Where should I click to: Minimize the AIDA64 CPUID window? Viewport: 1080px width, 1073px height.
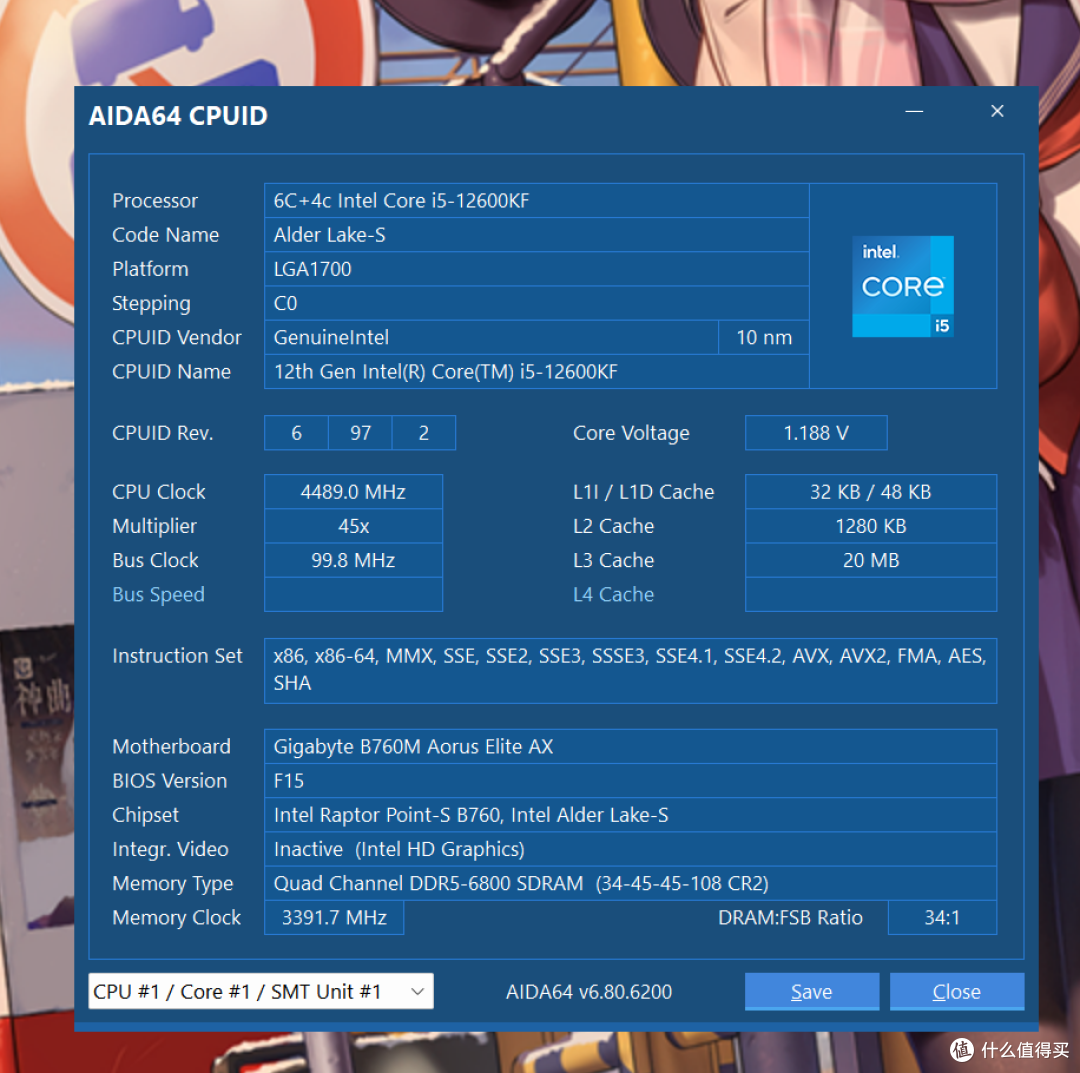914,112
